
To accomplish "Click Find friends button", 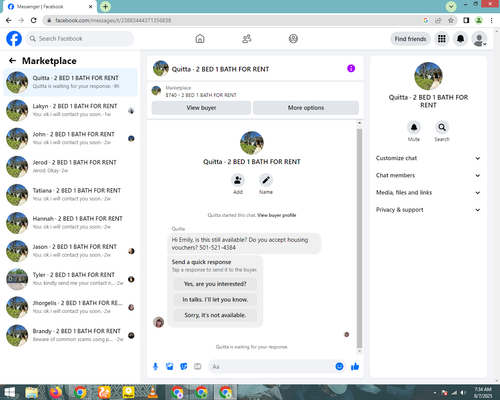I will coord(410,39).
